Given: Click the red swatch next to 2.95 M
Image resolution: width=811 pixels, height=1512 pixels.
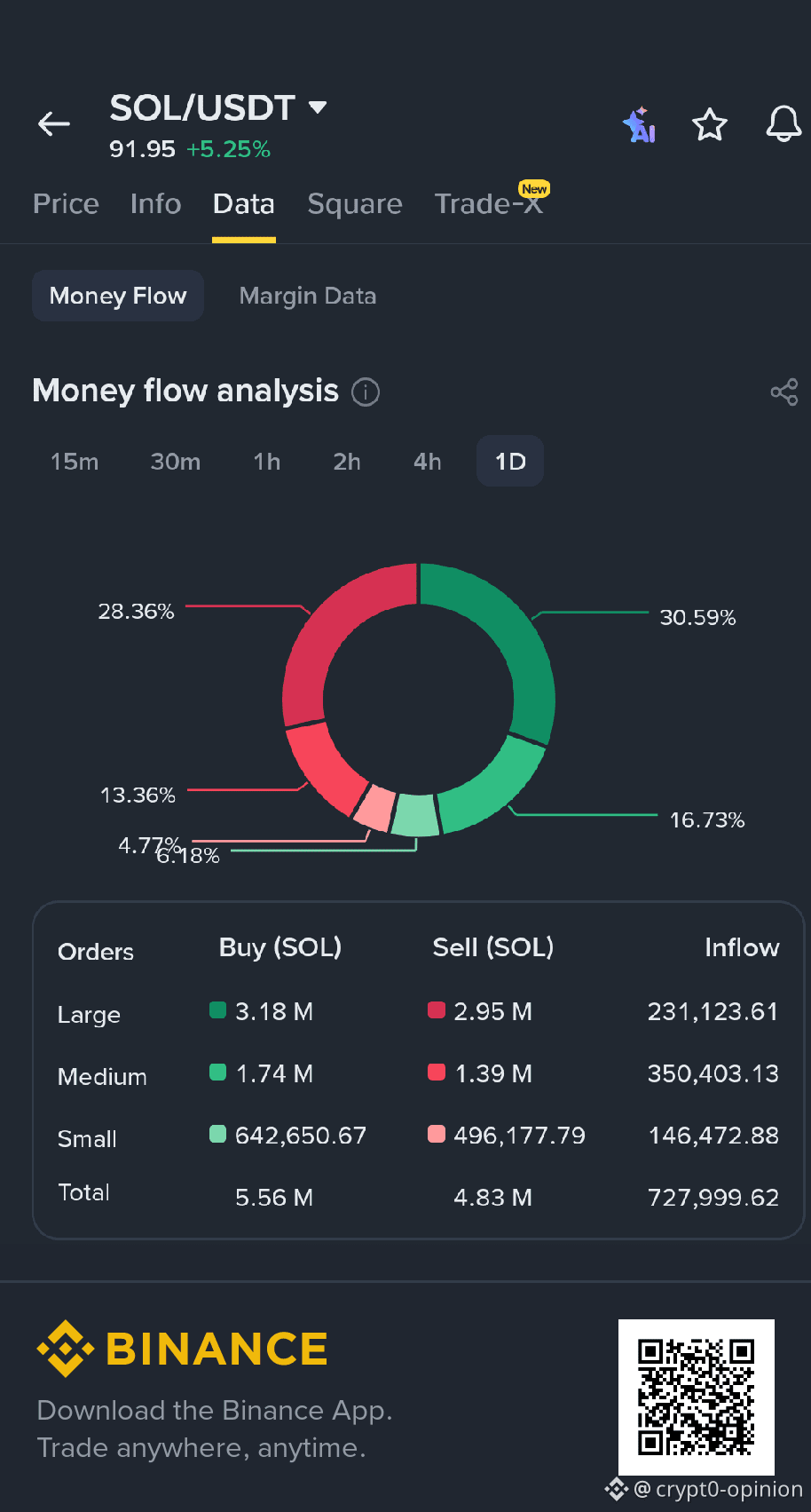Looking at the screenshot, I should pos(436,1009).
